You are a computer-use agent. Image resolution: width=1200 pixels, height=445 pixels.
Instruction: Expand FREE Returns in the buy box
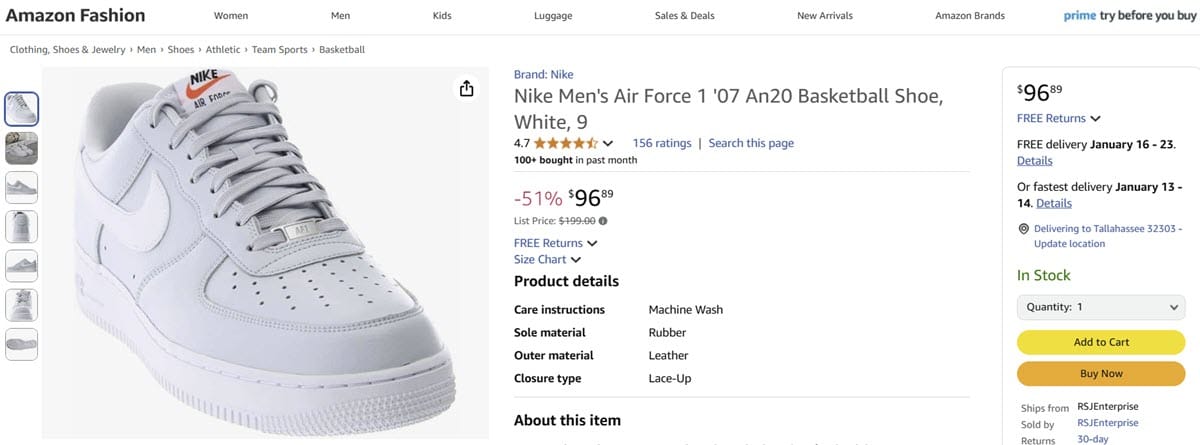point(1096,119)
